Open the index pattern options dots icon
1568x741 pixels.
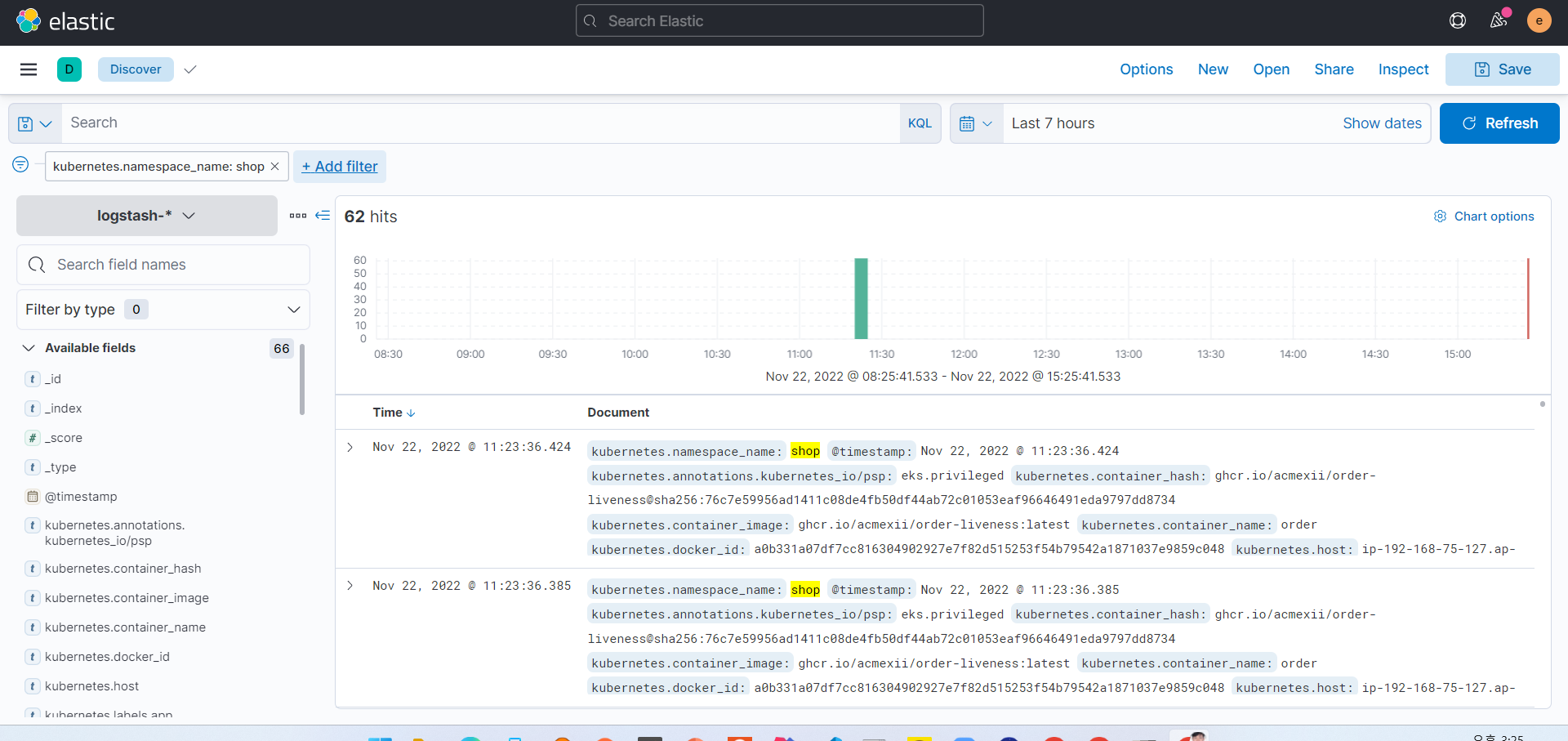click(x=298, y=216)
